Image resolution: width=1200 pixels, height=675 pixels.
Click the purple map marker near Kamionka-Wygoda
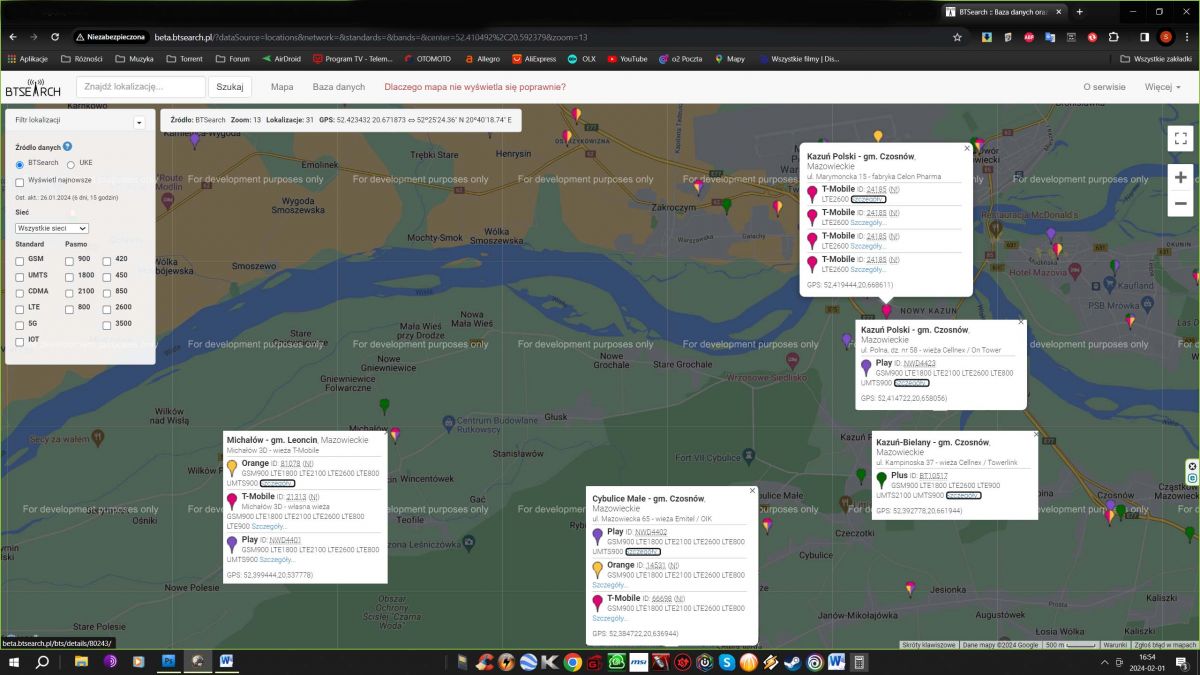pyautogui.click(x=195, y=140)
